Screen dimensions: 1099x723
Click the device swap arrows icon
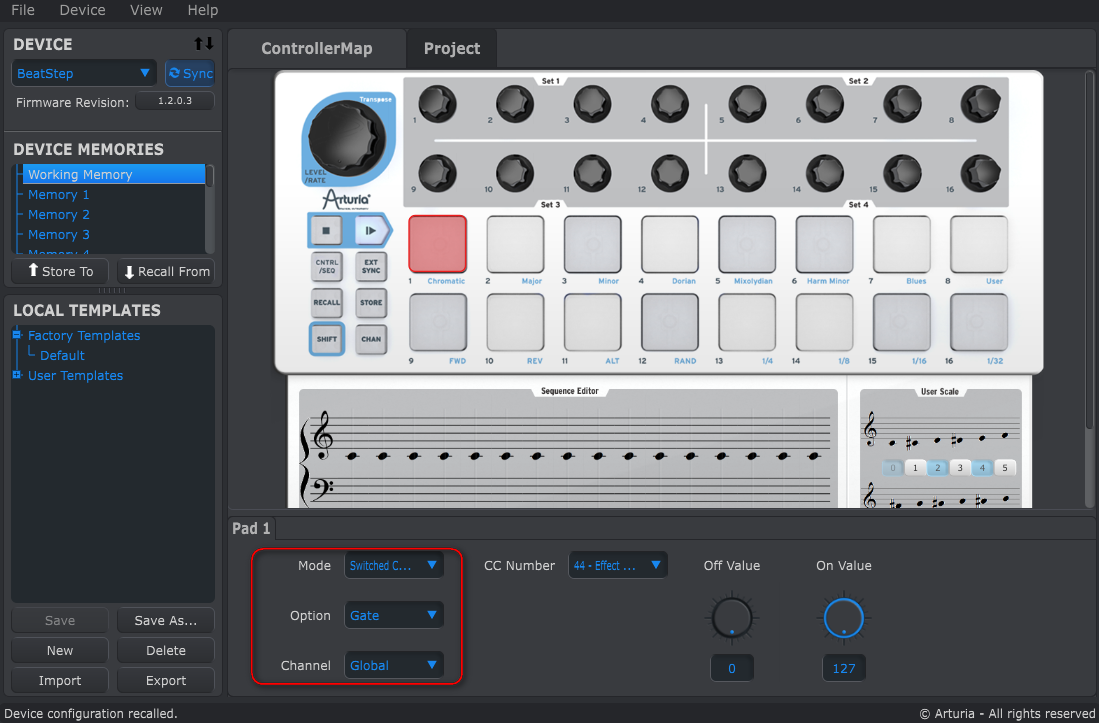203,43
